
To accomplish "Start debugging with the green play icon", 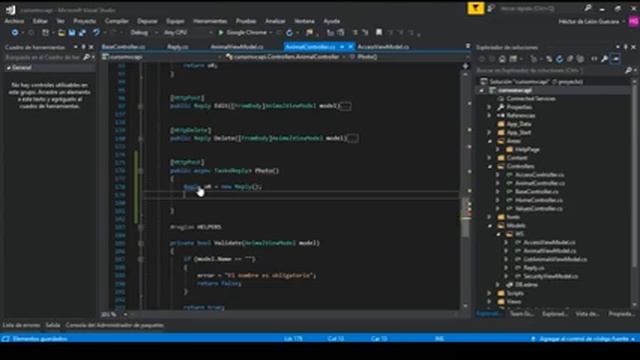I will click(221, 32).
